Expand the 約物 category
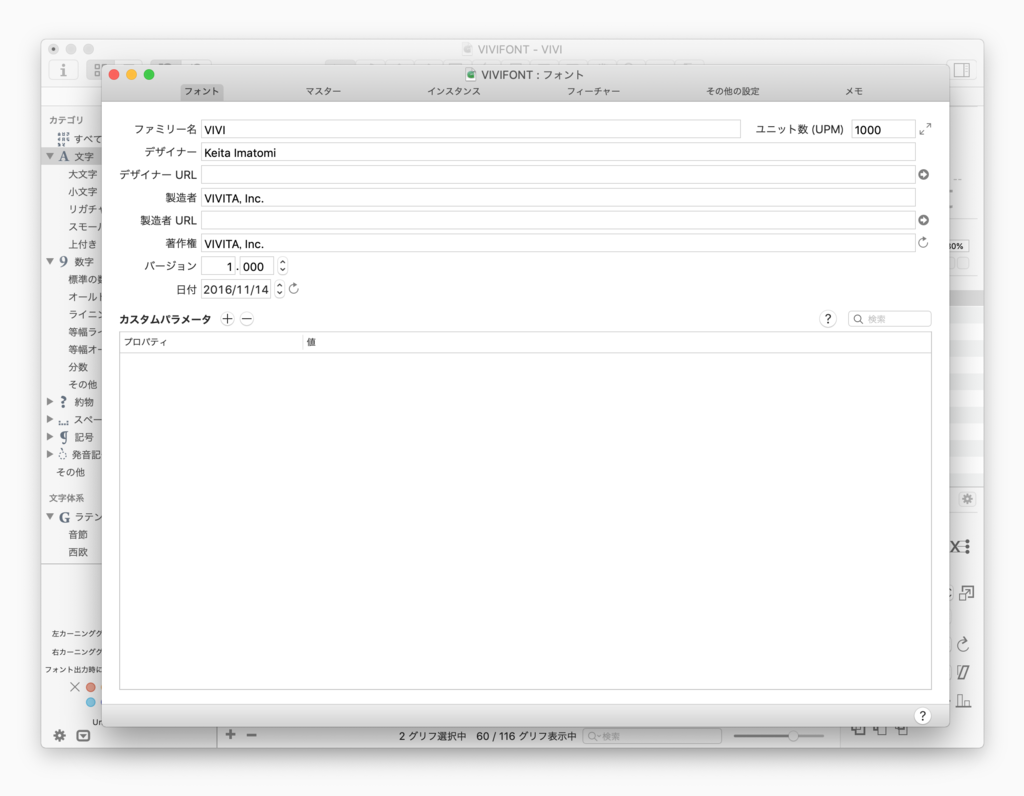 tap(50, 402)
